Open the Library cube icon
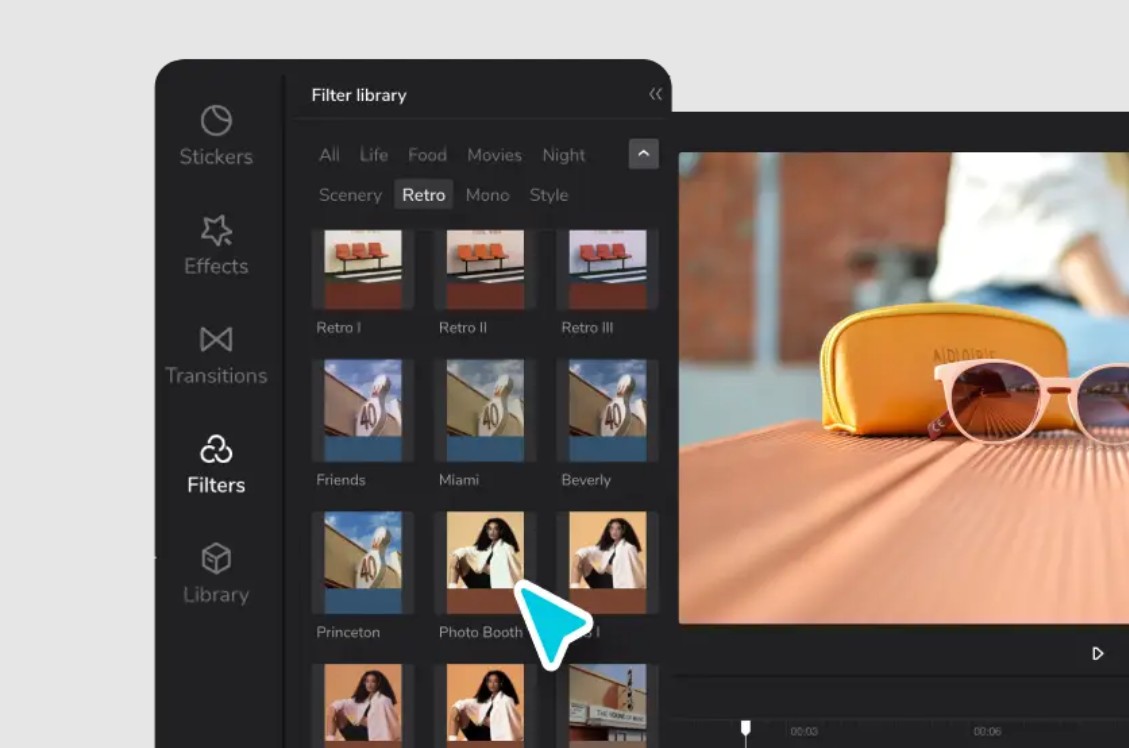Screen dimensions: 1129x748 pos(216,558)
